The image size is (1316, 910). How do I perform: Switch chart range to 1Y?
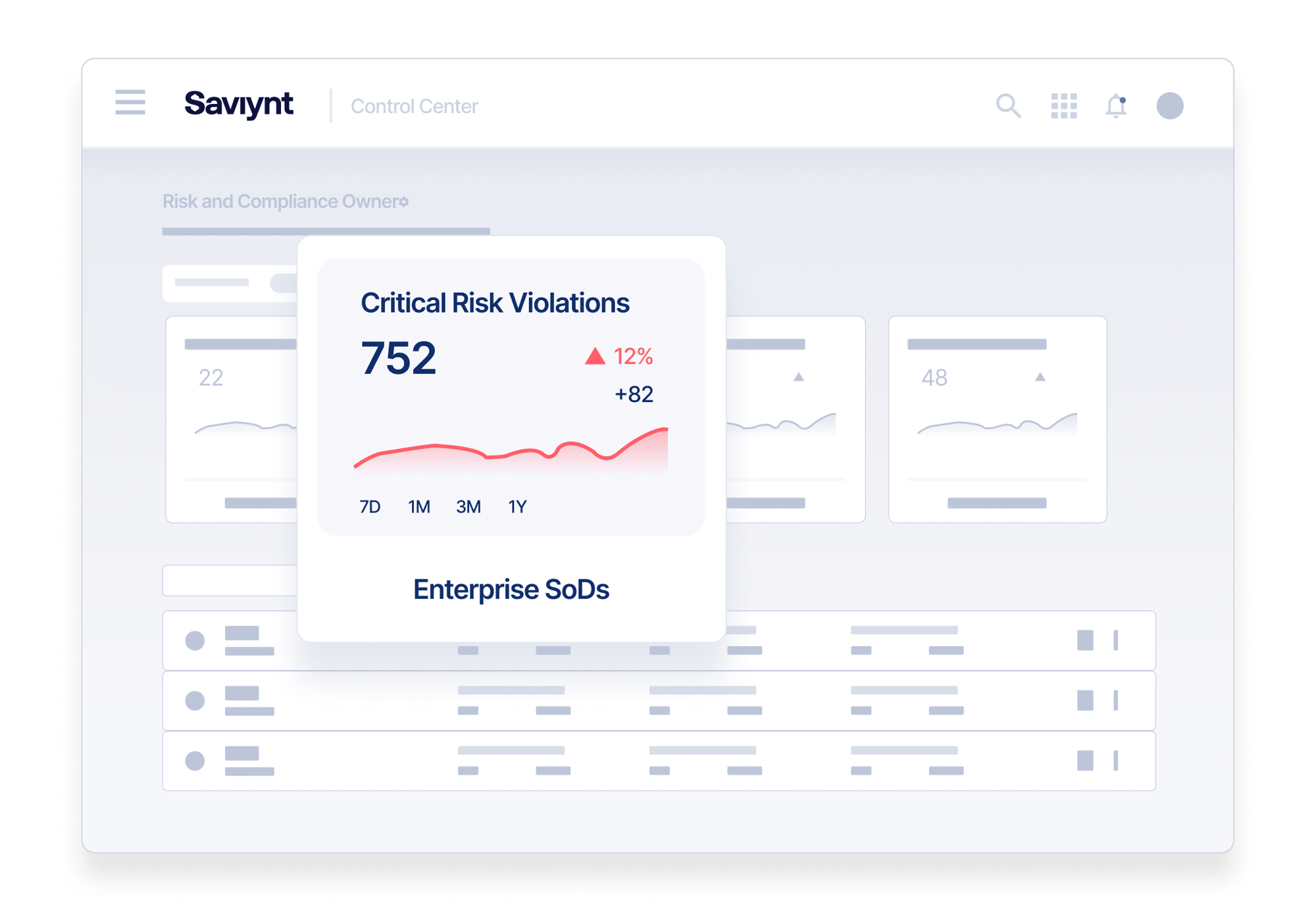point(517,507)
